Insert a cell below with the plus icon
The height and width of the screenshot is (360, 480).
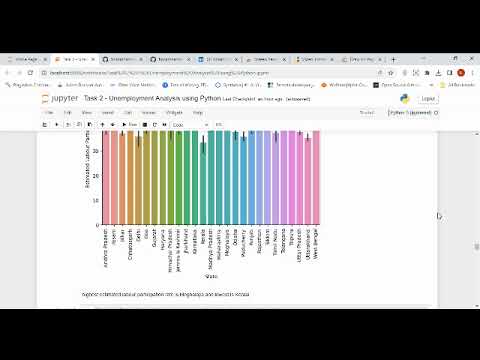56,125
